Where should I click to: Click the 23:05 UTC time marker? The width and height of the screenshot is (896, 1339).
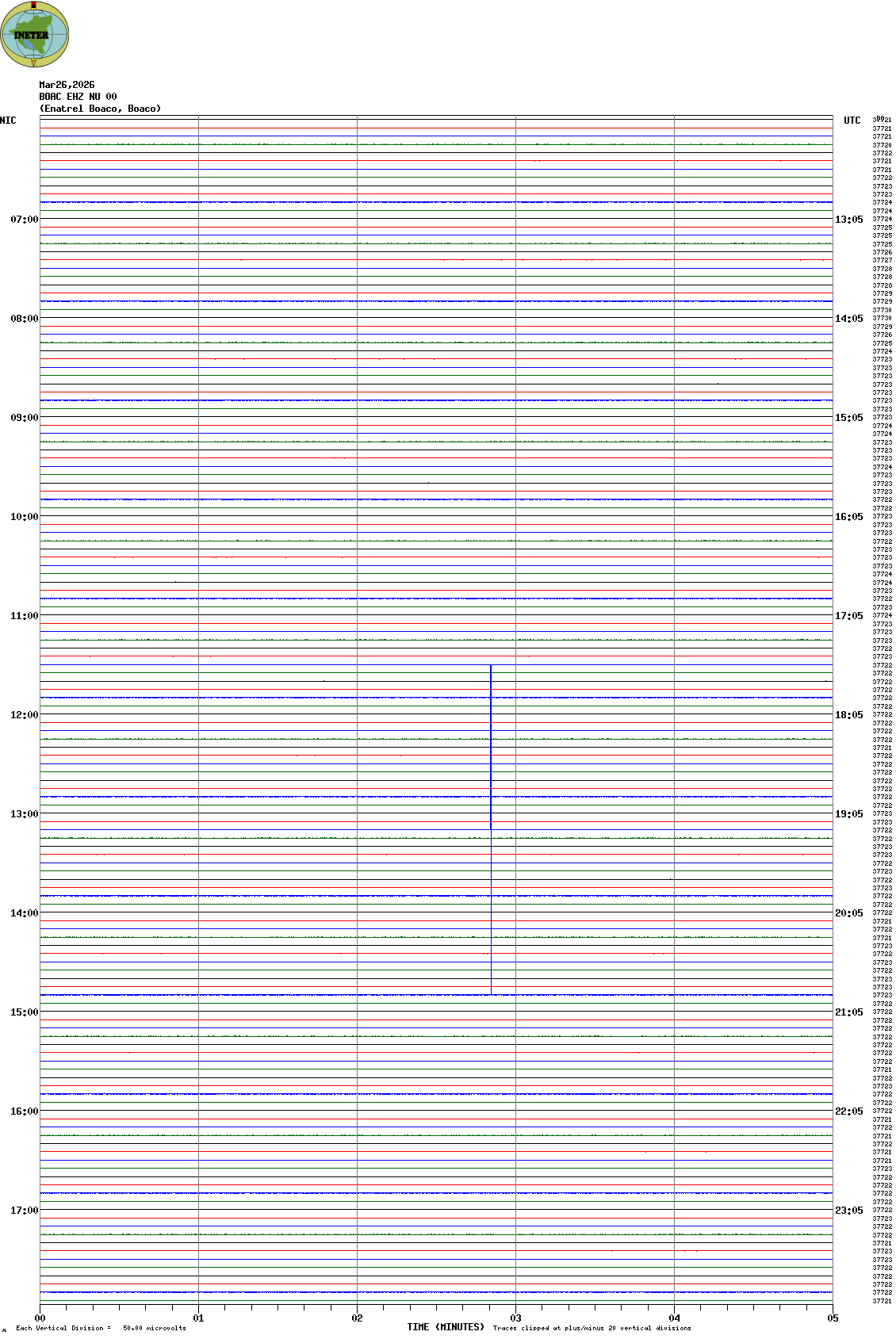pos(848,1211)
